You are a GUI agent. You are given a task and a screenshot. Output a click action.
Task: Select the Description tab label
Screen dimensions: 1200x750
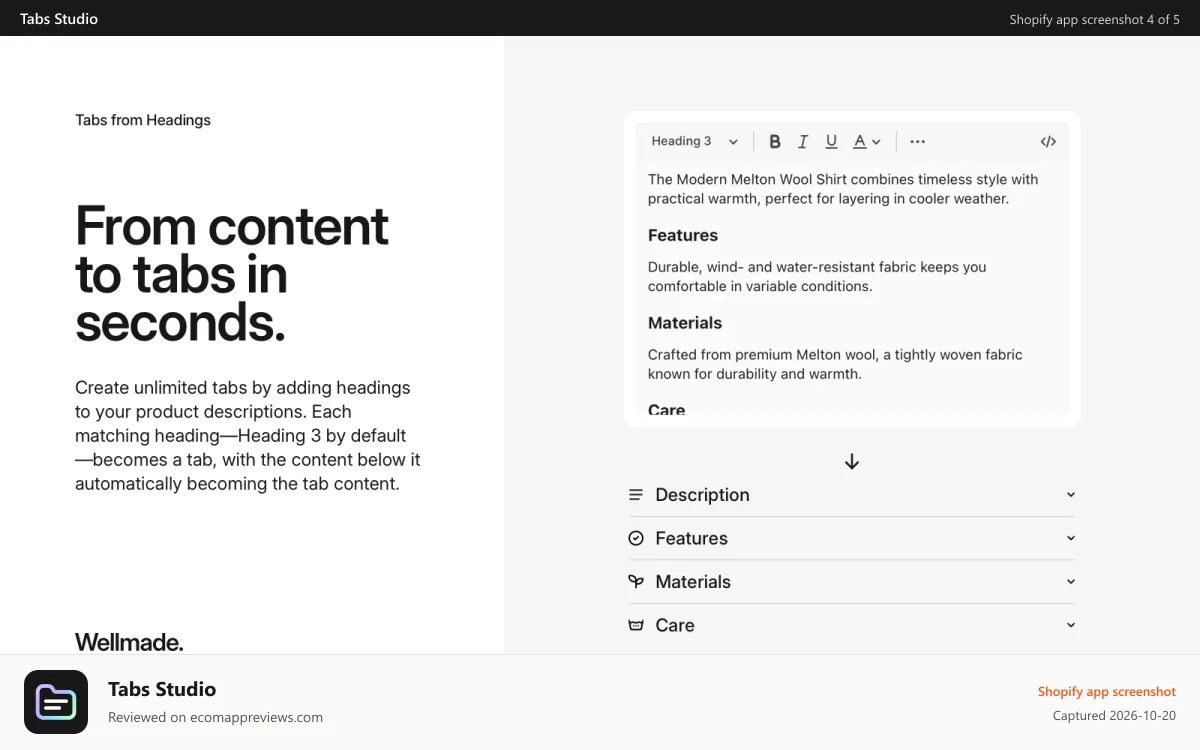702,495
